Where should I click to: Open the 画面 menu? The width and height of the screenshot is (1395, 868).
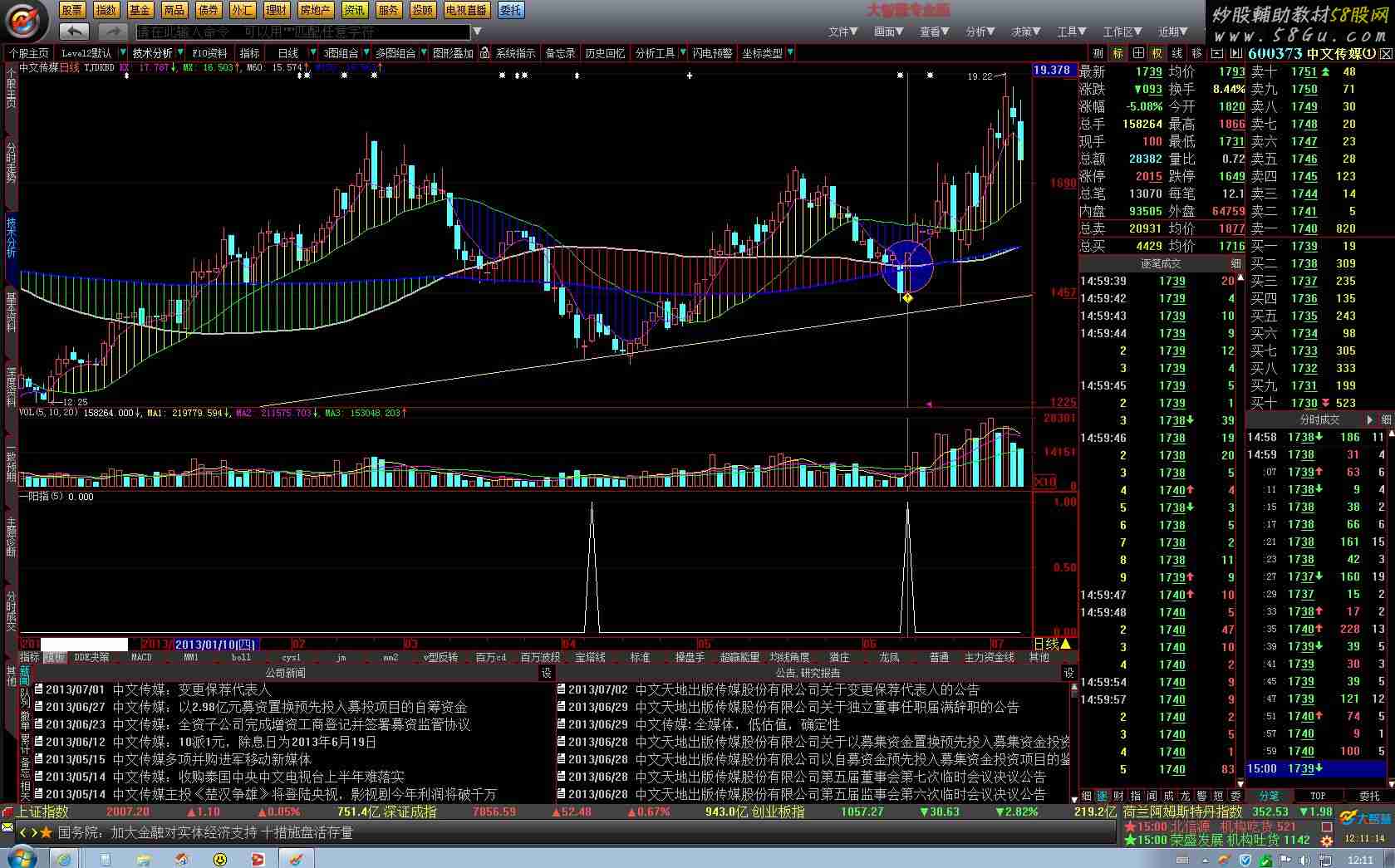tap(887, 32)
